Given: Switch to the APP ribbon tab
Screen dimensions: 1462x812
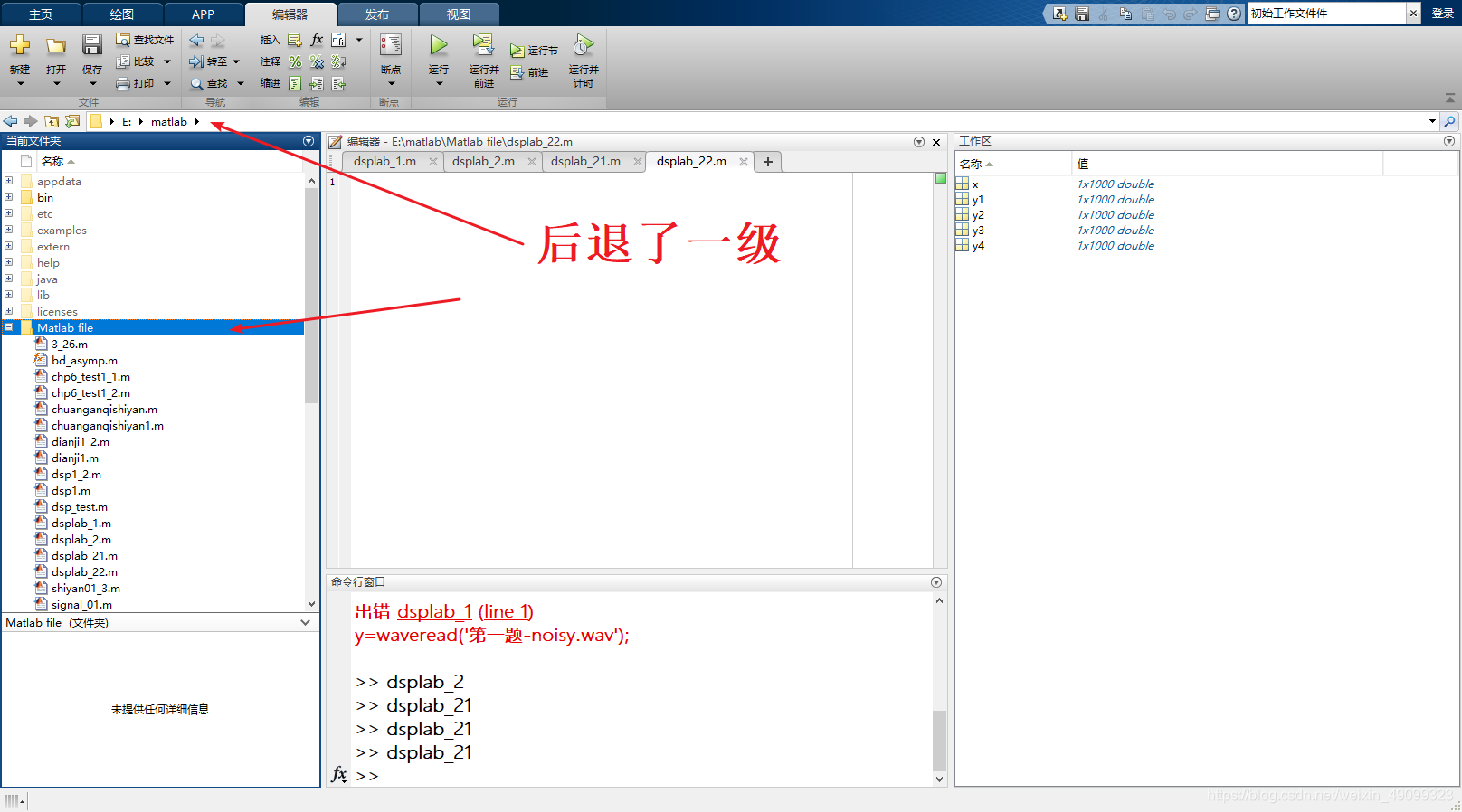Looking at the screenshot, I should click(204, 14).
